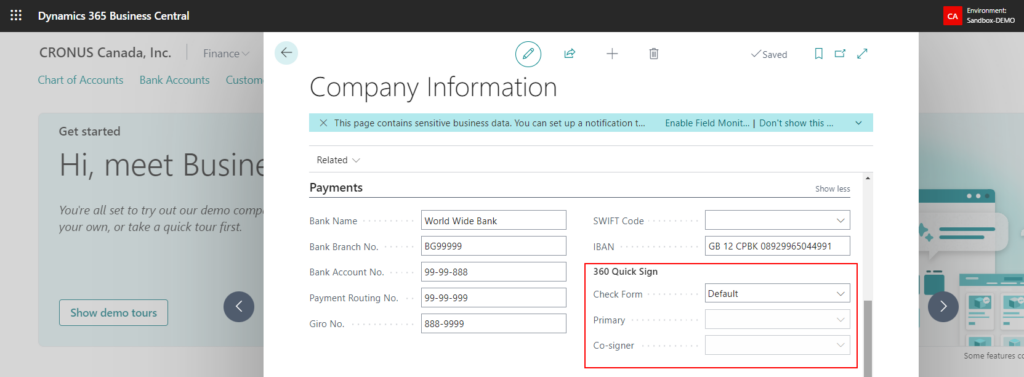The width and height of the screenshot is (1024, 377).
Task: Click Don't show this again link
Action: [796, 123]
